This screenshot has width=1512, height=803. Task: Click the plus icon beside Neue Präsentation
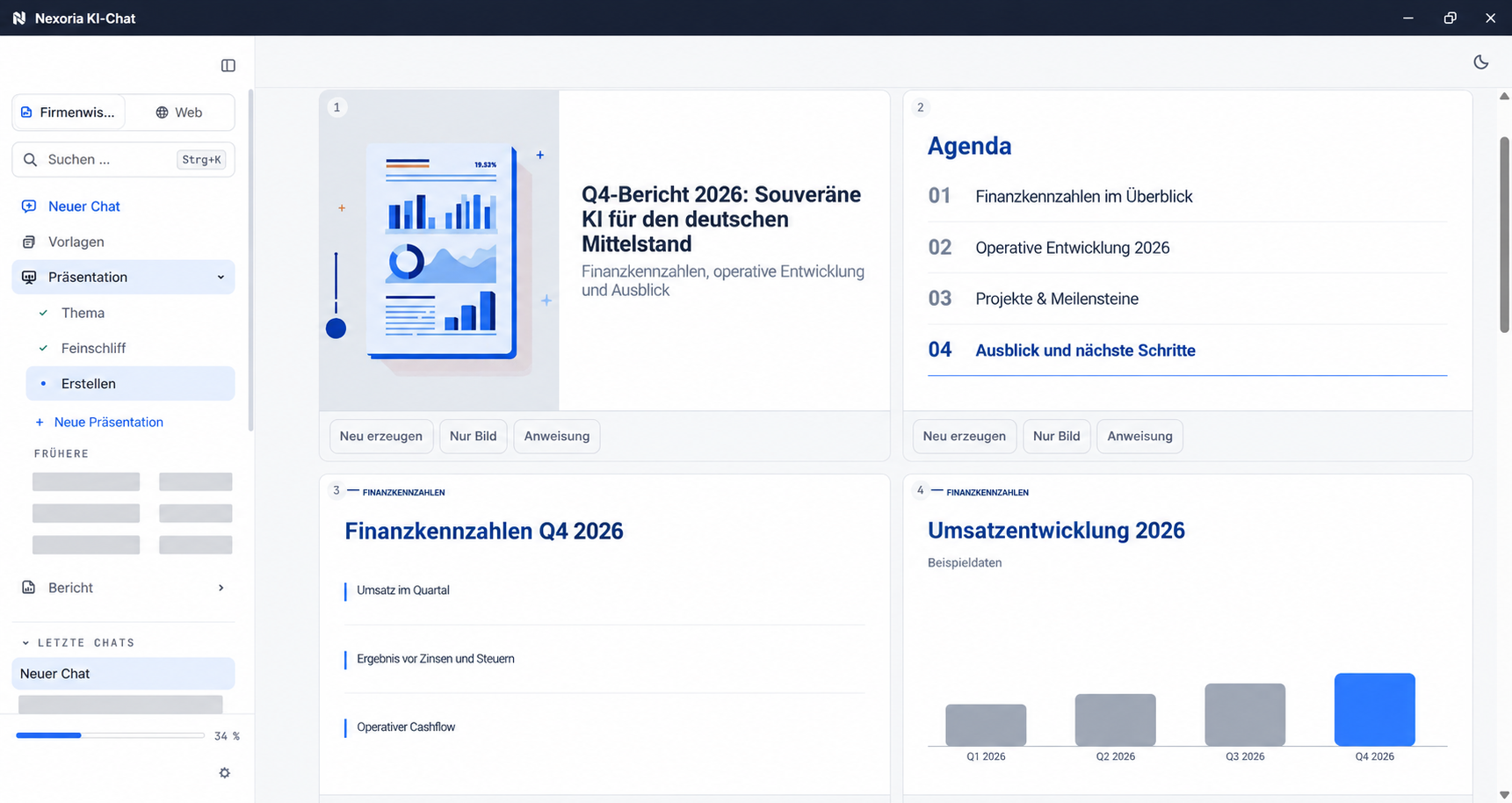tap(40, 422)
